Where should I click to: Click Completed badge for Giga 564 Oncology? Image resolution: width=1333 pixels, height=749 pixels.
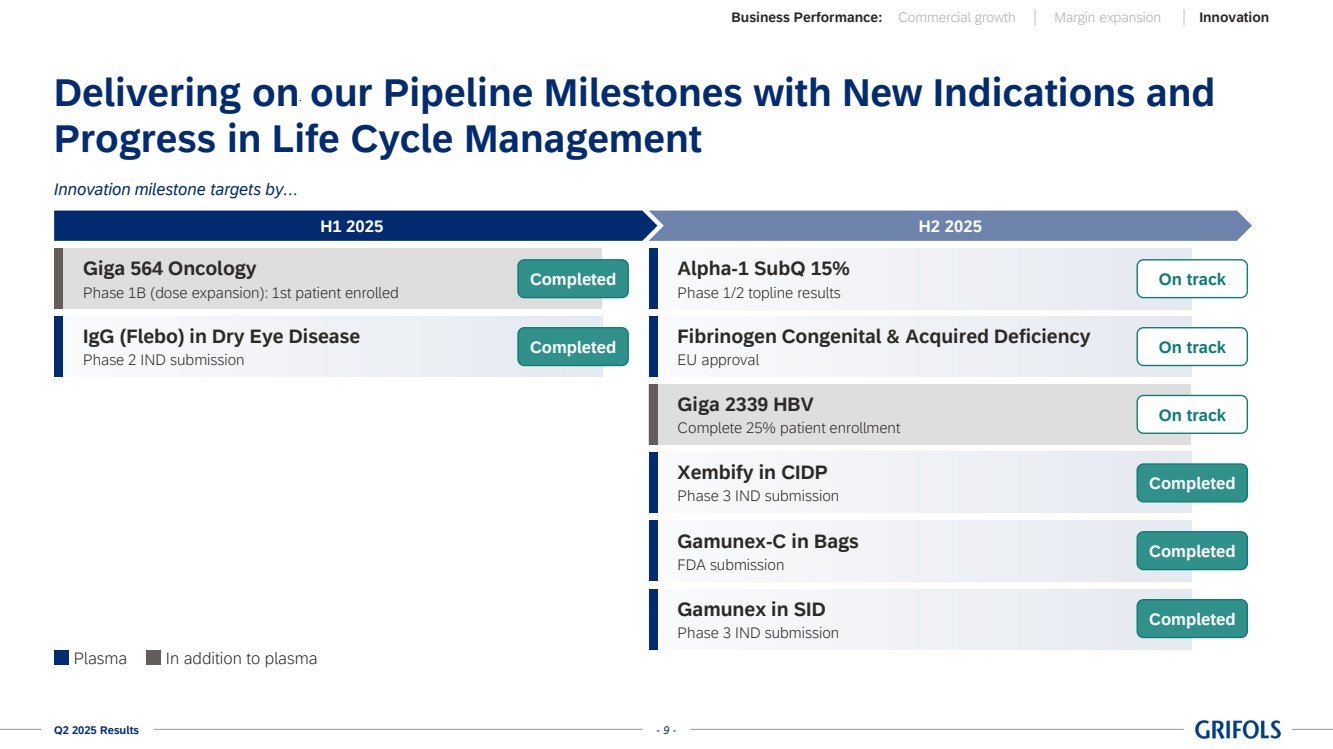pos(572,279)
